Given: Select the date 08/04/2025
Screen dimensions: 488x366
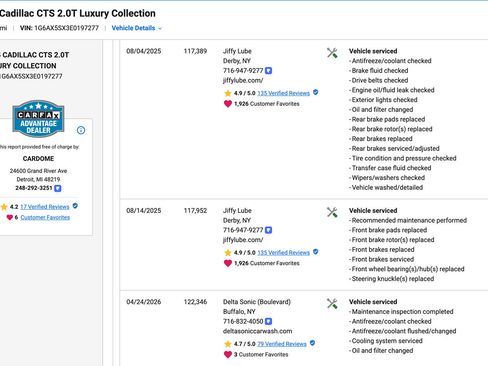Looking at the screenshot, I should [x=144, y=51].
